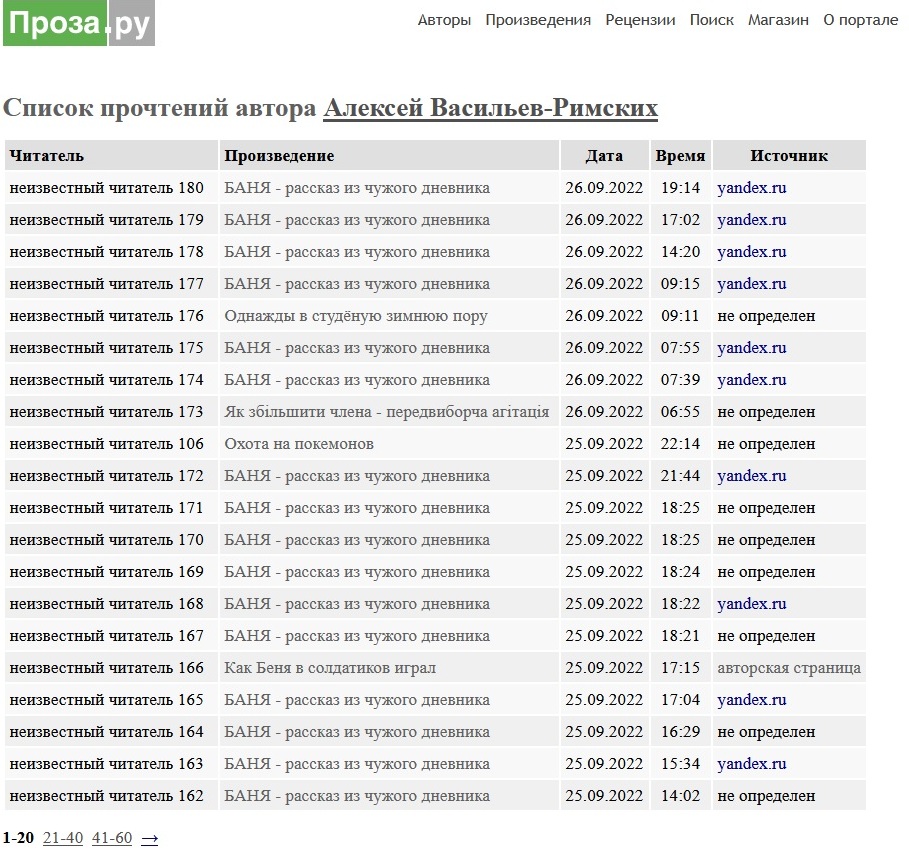Open БАНЯ story for reader 162

click(x=357, y=796)
